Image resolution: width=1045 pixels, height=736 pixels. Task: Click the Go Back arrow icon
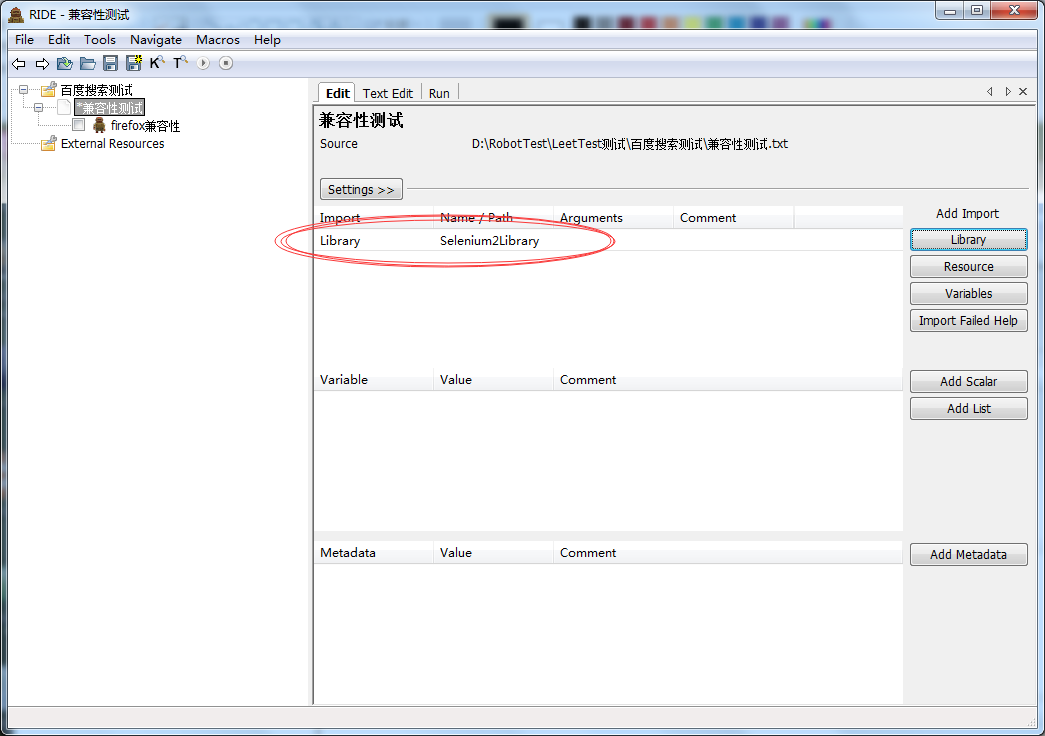pyautogui.click(x=19, y=63)
